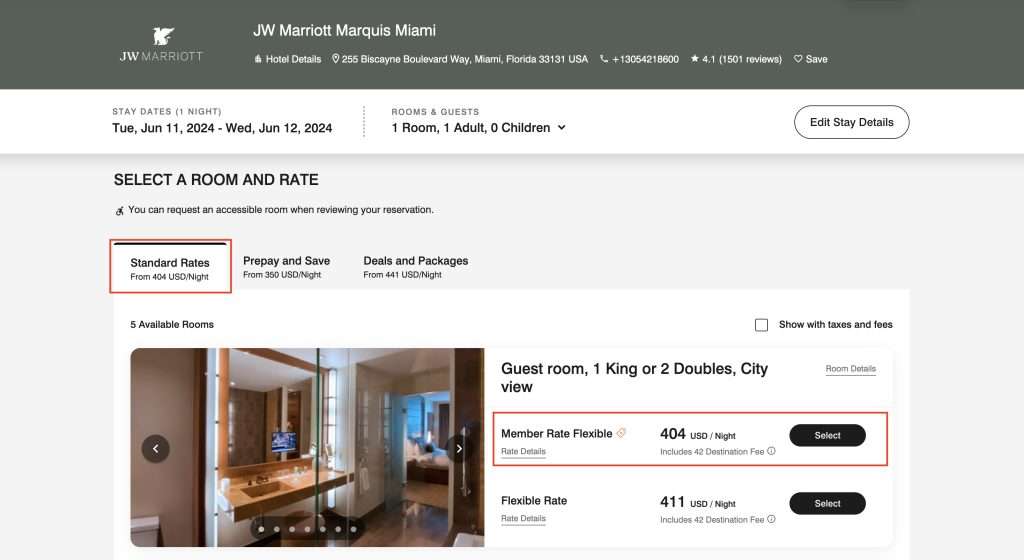Viewport: 1024px width, 560px height.
Task: Open Deals and Packages tab
Action: point(415,266)
